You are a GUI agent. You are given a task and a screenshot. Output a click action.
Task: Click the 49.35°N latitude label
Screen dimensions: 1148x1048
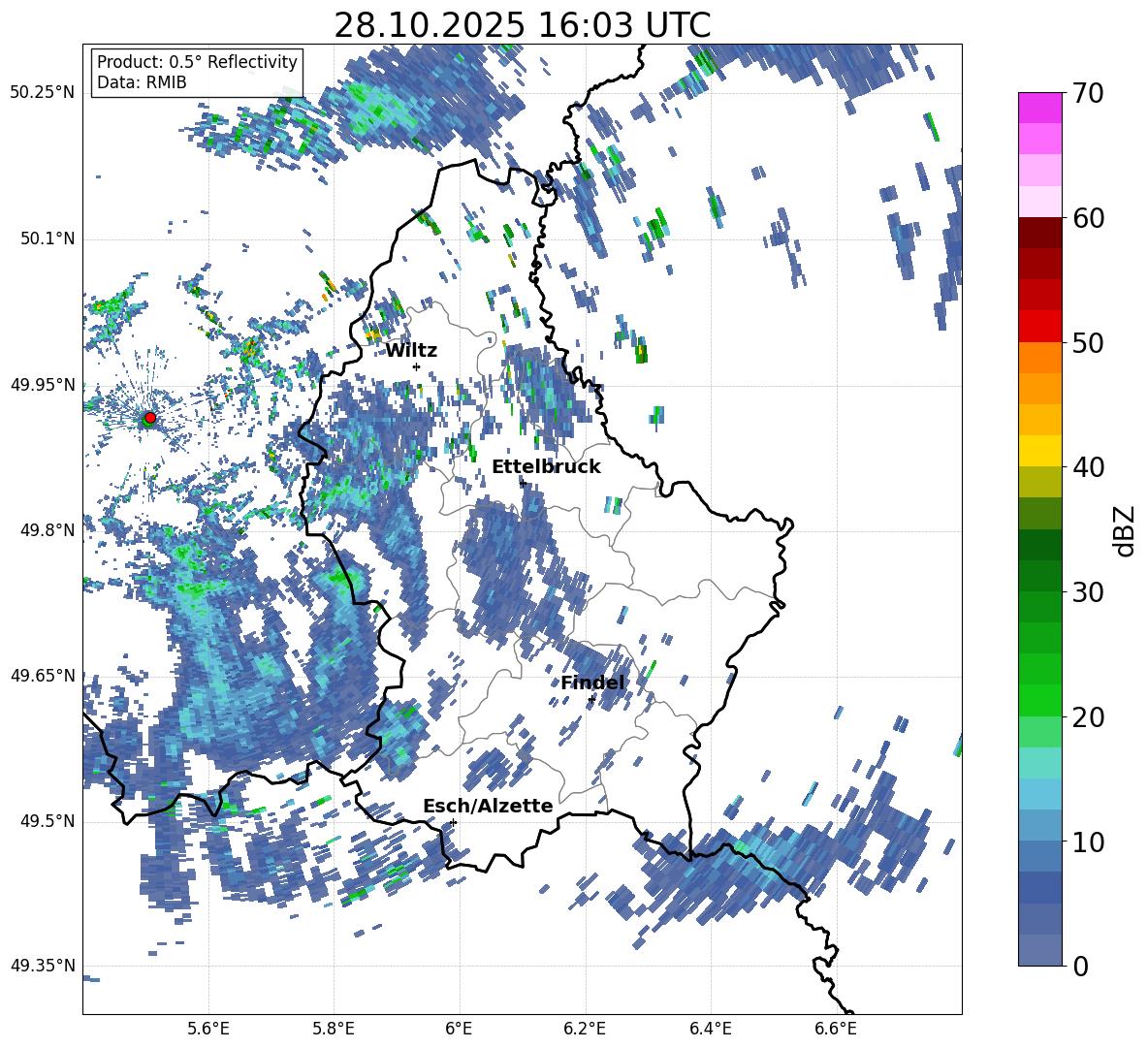(x=43, y=966)
